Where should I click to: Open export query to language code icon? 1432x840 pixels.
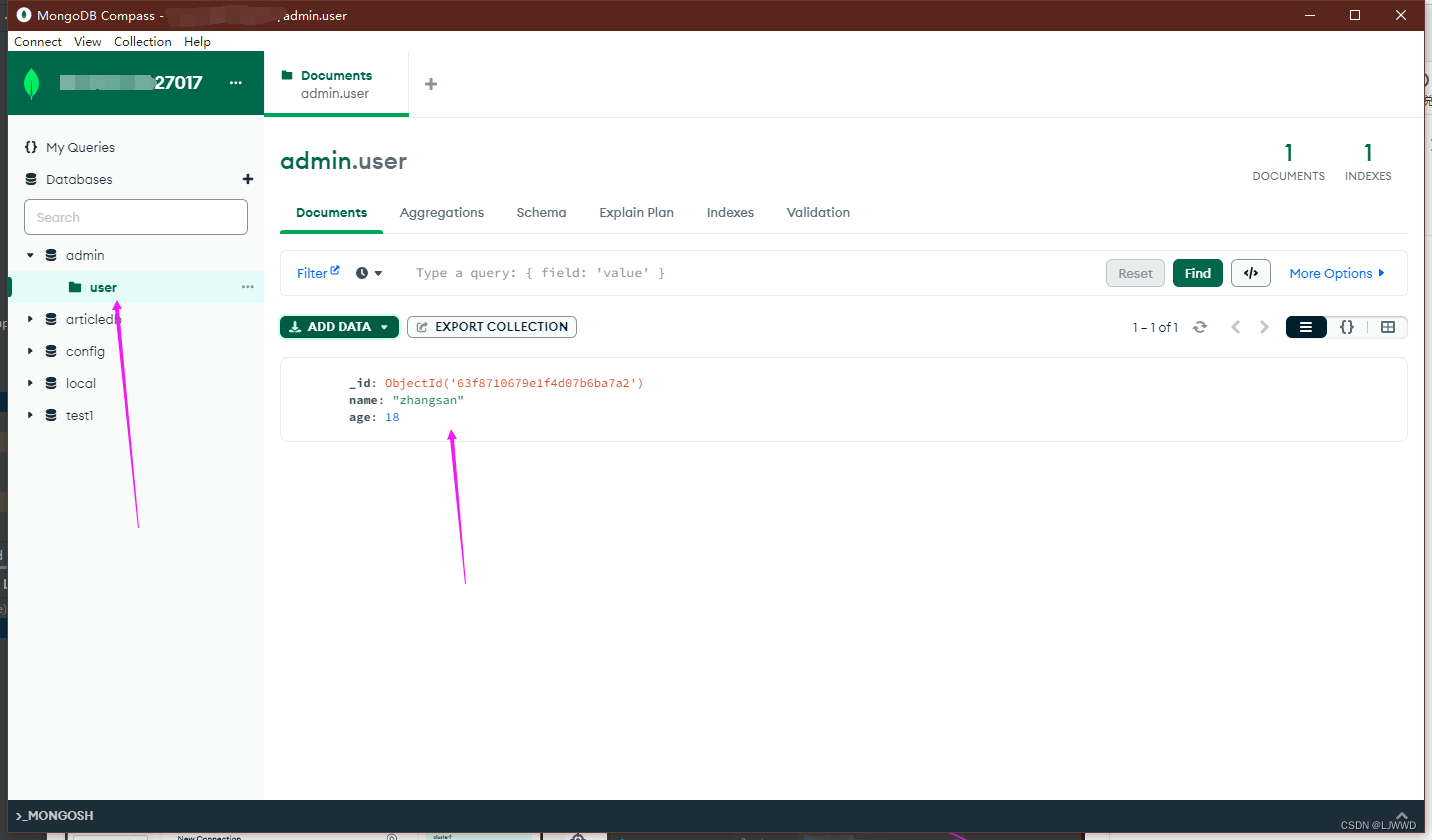click(x=1250, y=273)
